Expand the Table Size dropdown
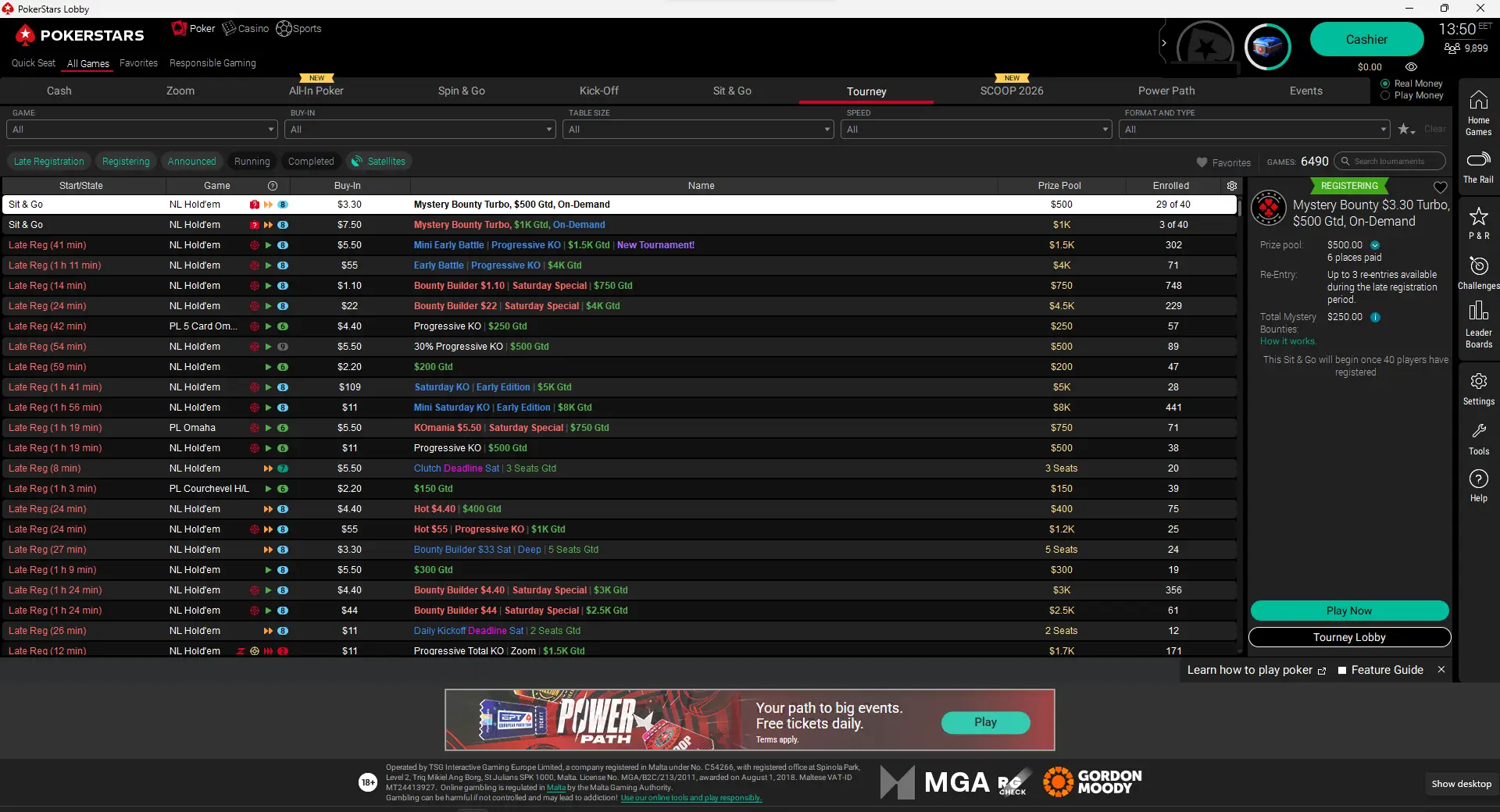Screen dimensions: 1500x812 click(x=698, y=129)
